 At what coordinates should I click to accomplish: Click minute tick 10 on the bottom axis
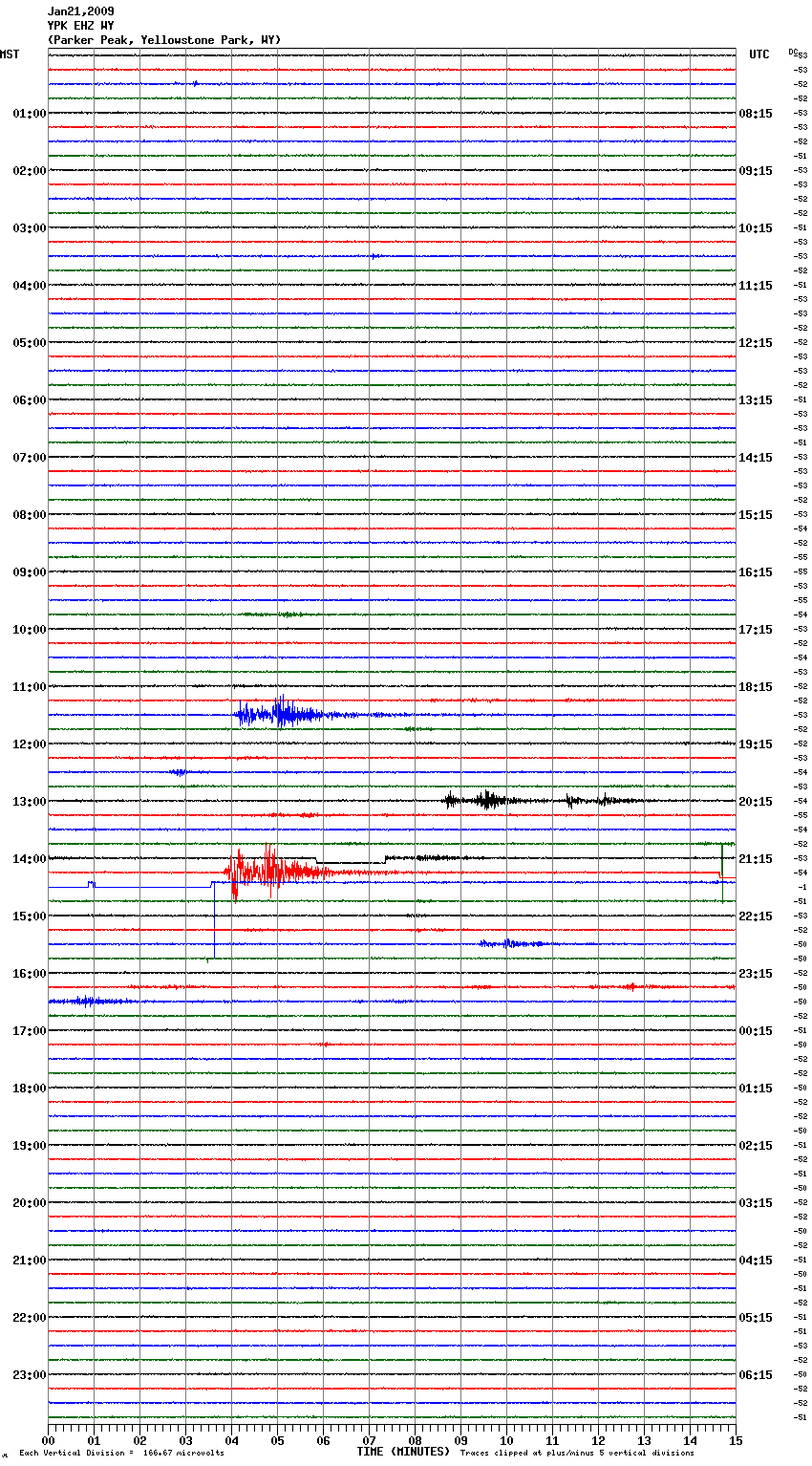pos(506,1440)
